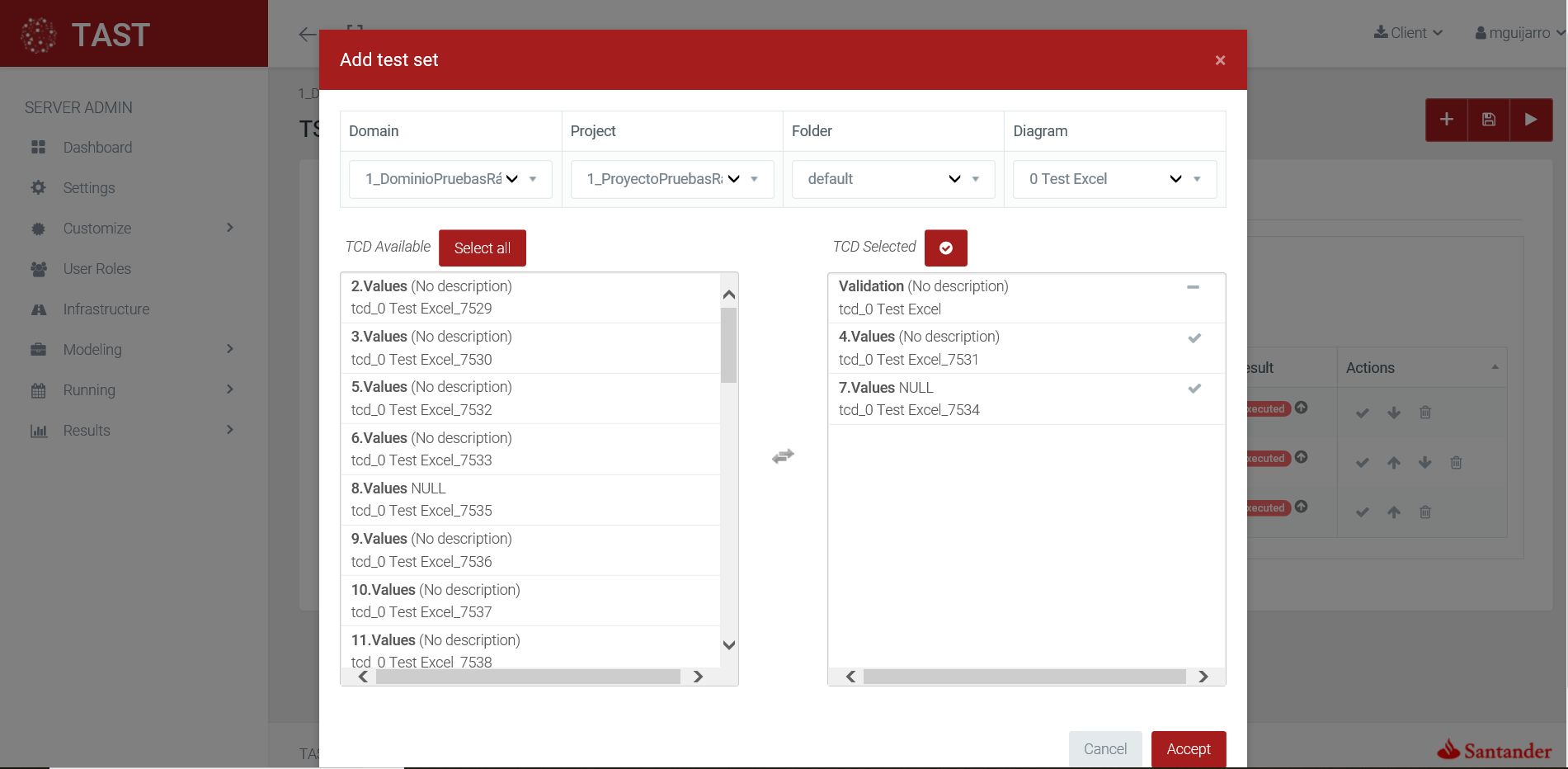Open the Dashboard sidebar item
The height and width of the screenshot is (769, 1568).
[97, 148]
